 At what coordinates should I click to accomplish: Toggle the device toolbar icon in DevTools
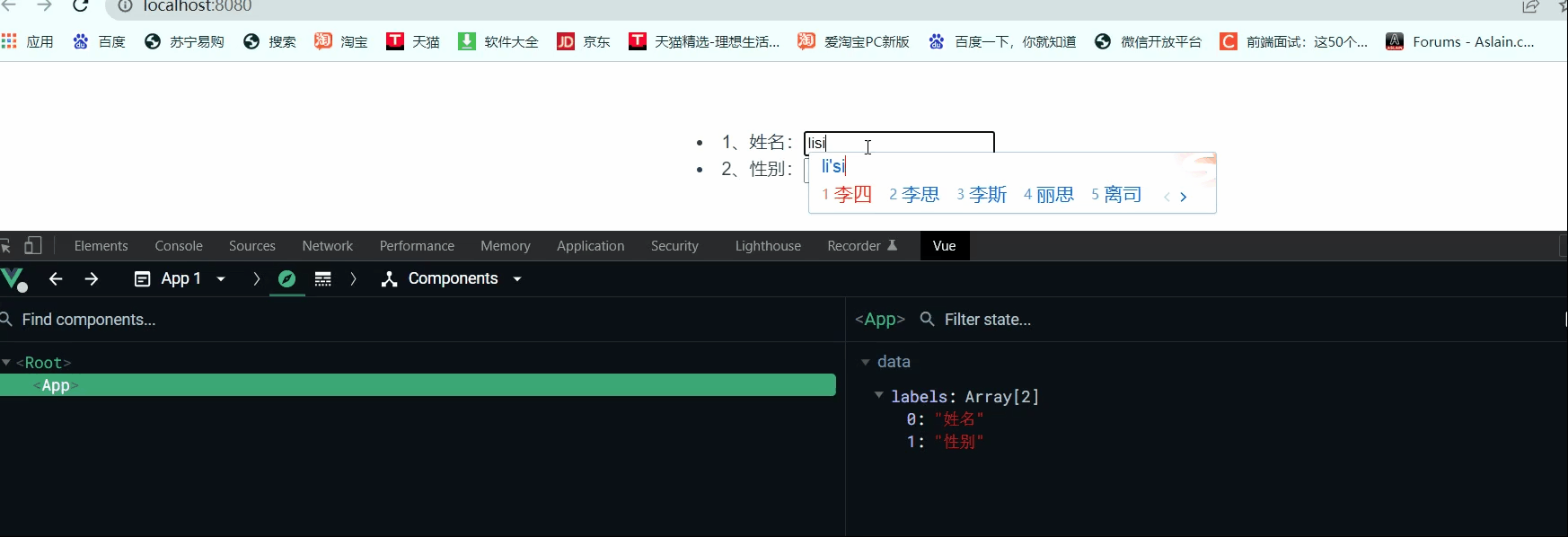[33, 245]
